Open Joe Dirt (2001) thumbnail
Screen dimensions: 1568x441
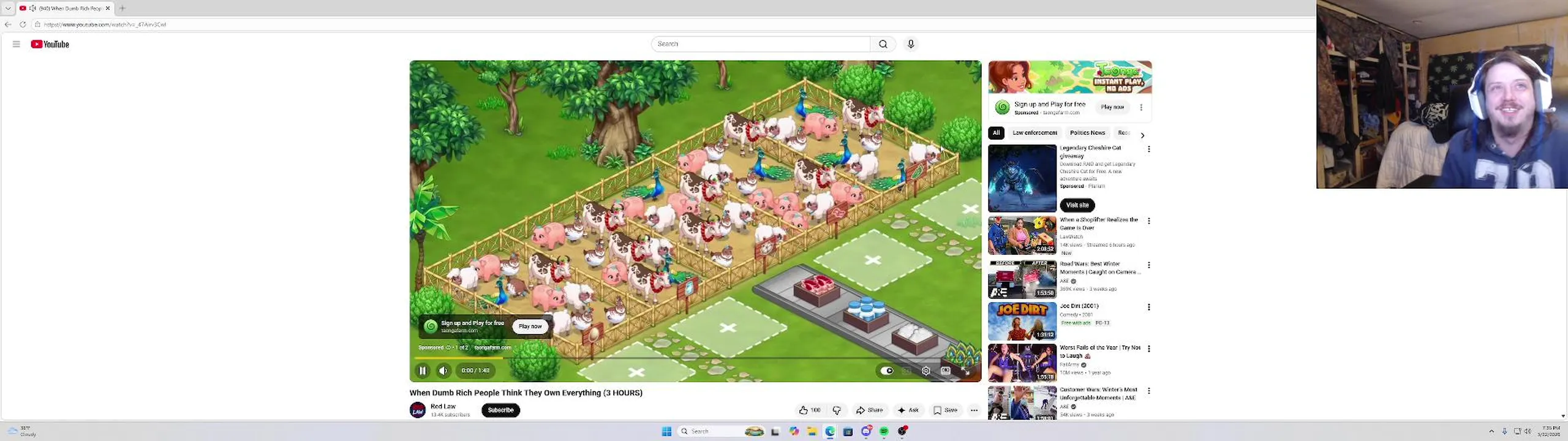[1022, 321]
